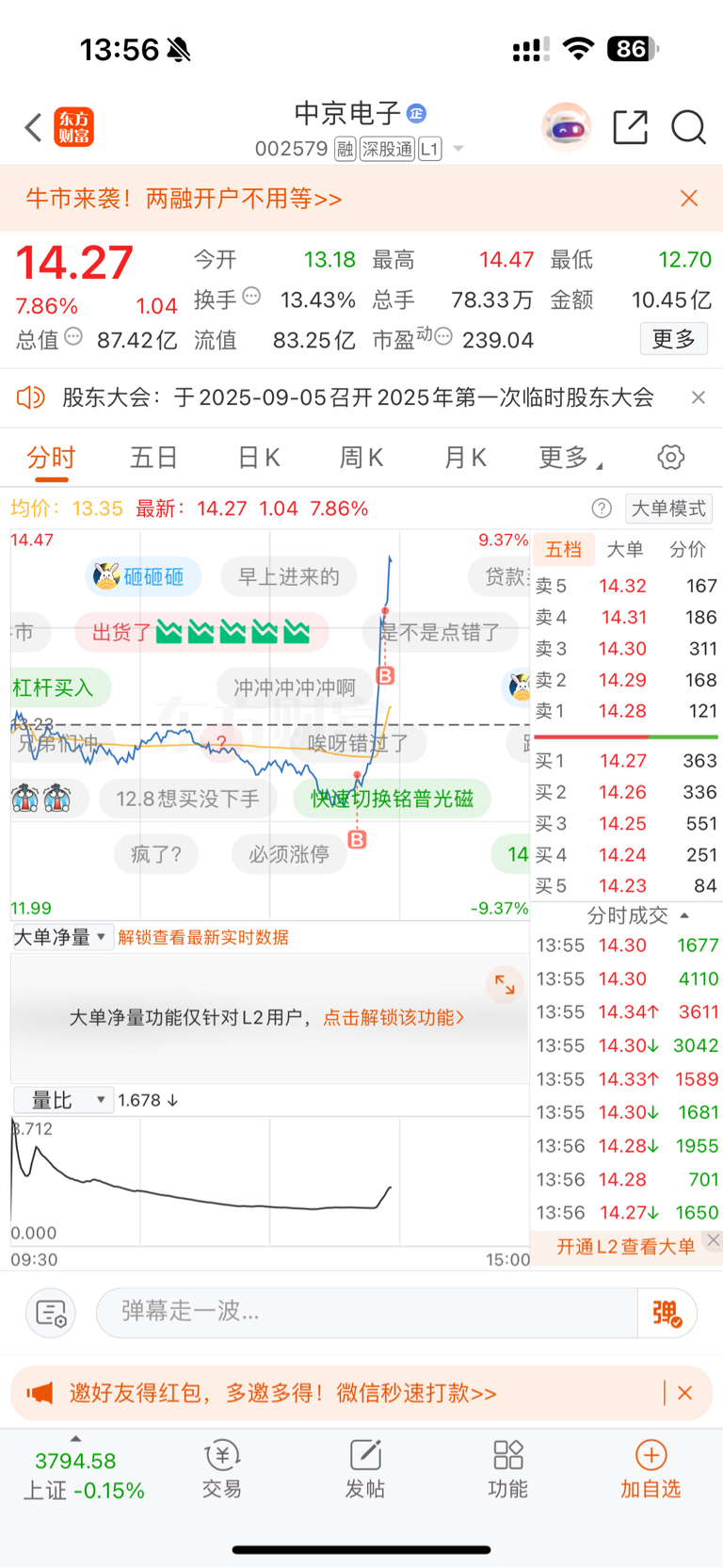This screenshot has width=723, height=1568.
Task: Switch to the 日K tab
Action: pos(259,459)
